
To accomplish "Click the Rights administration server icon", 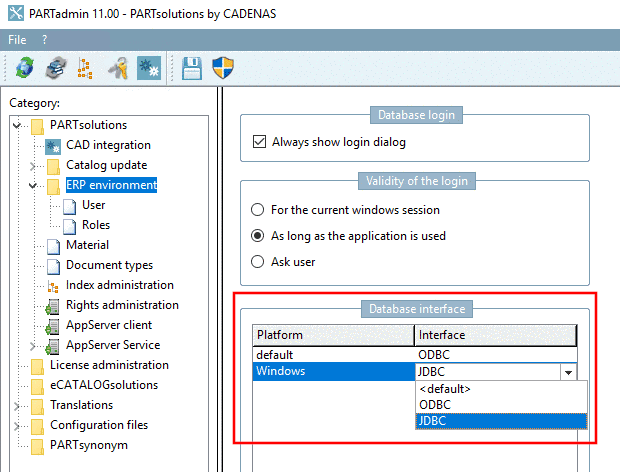I will [x=53, y=306].
